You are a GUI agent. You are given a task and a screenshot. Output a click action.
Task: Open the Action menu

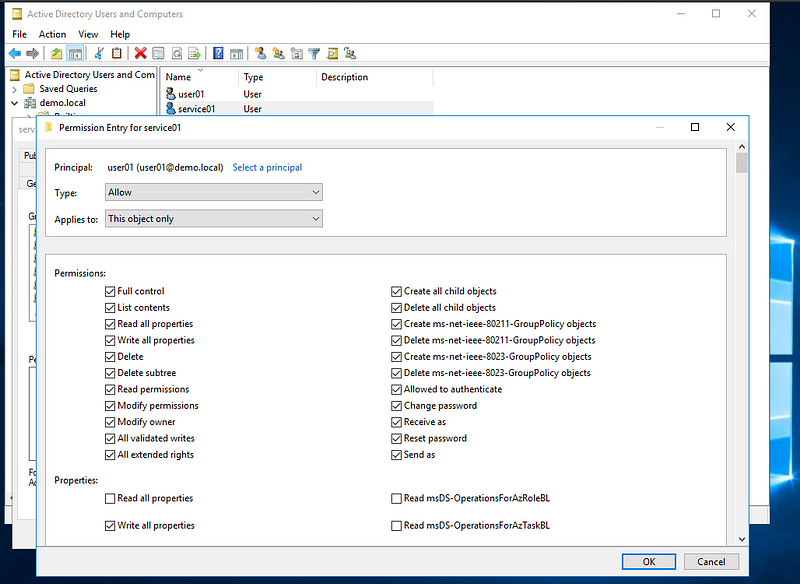pyautogui.click(x=52, y=34)
